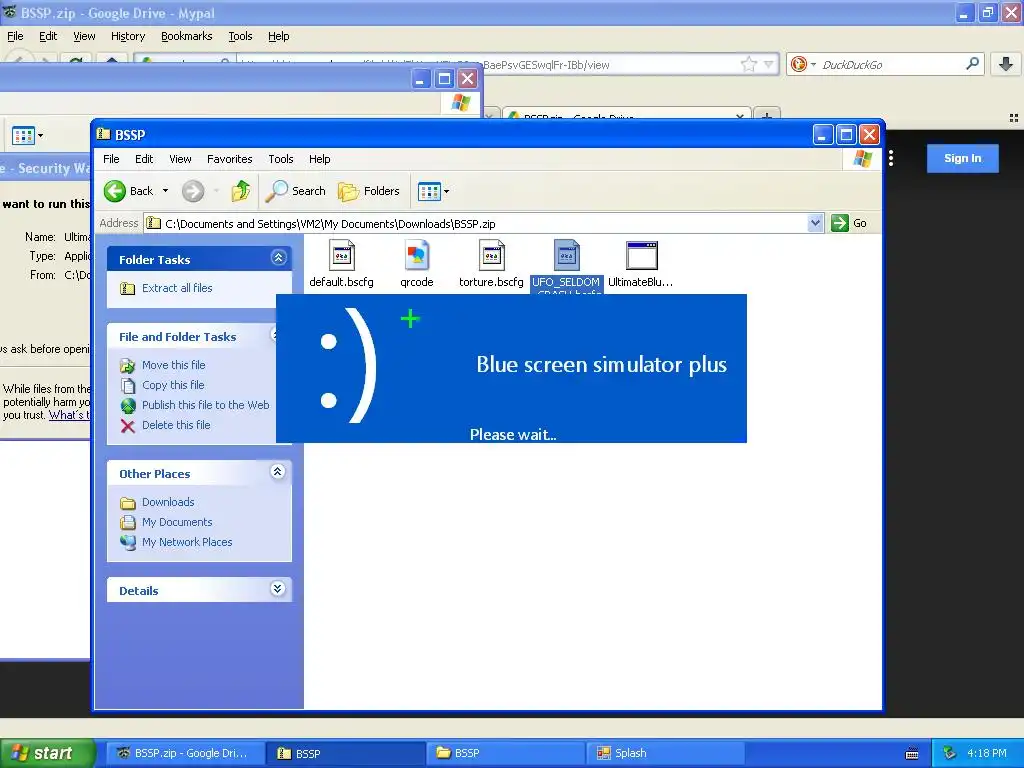Open Mypal downloads arrow button

tap(1006, 64)
